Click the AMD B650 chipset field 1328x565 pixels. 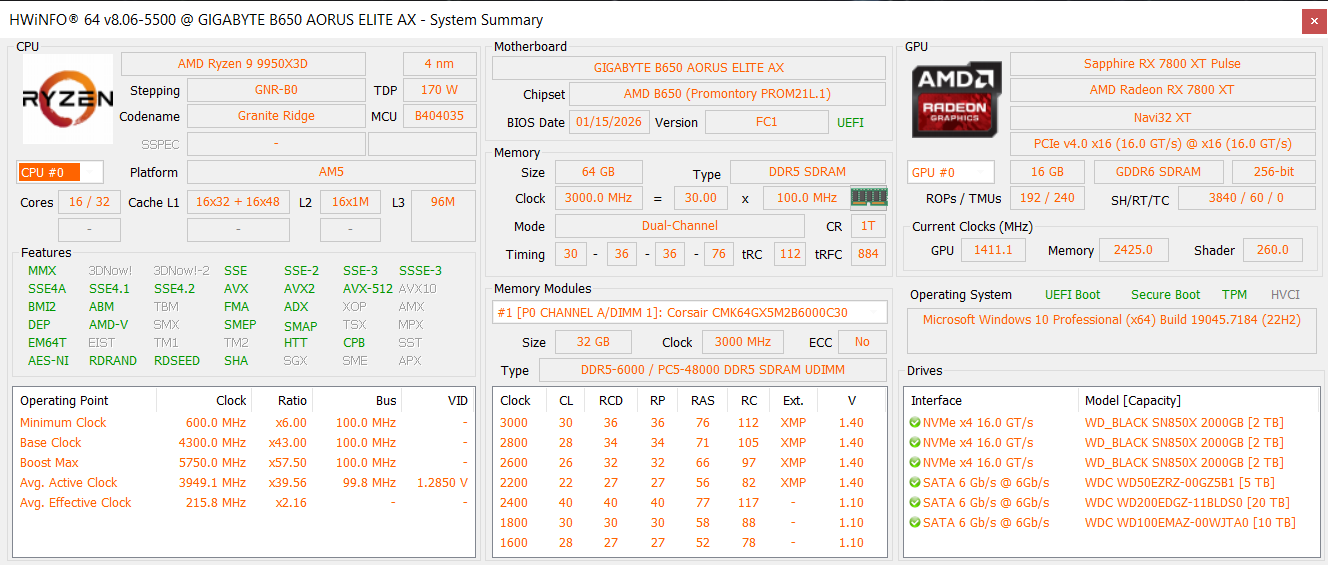coord(727,94)
